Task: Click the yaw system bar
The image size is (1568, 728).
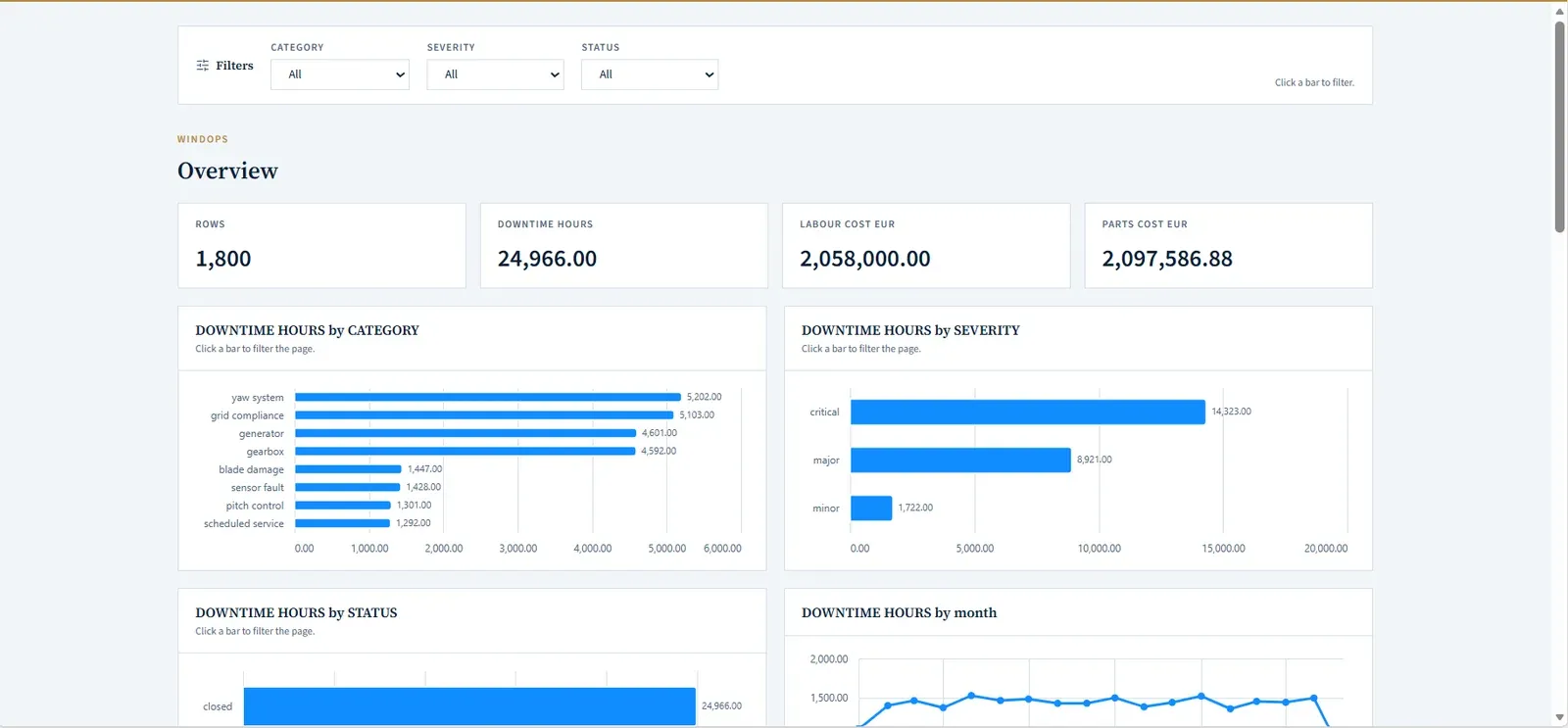Action: (x=488, y=397)
